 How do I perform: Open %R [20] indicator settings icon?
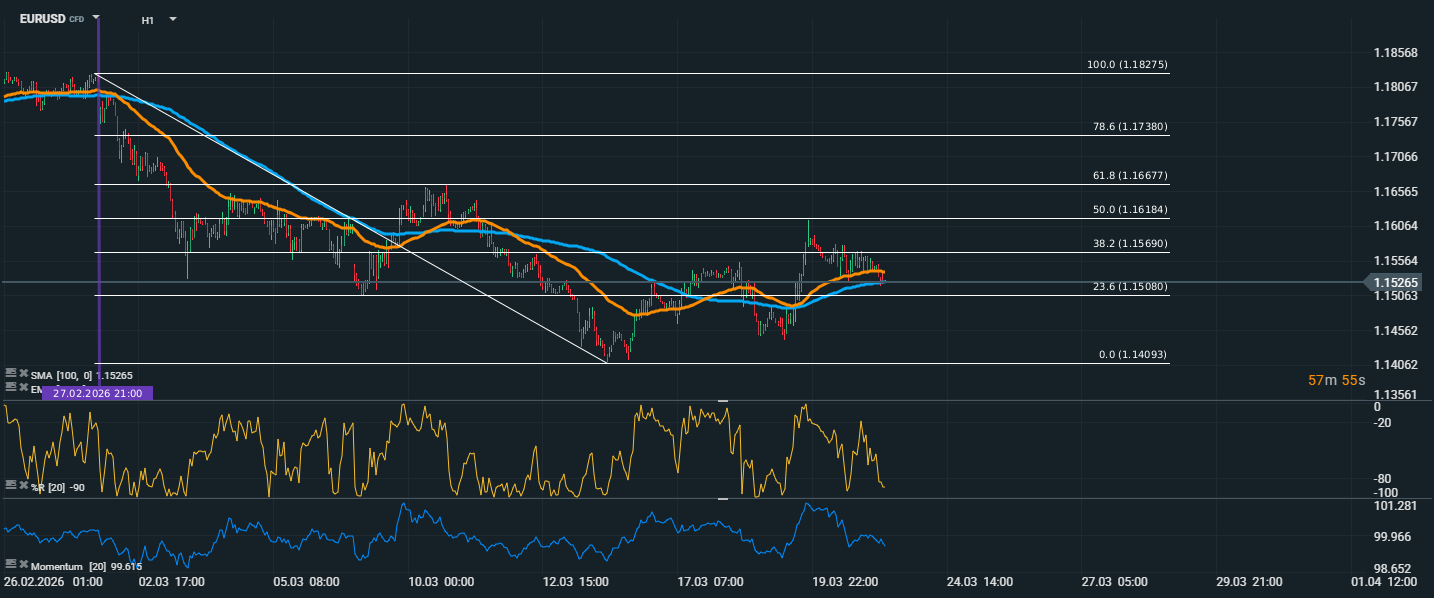pos(10,485)
